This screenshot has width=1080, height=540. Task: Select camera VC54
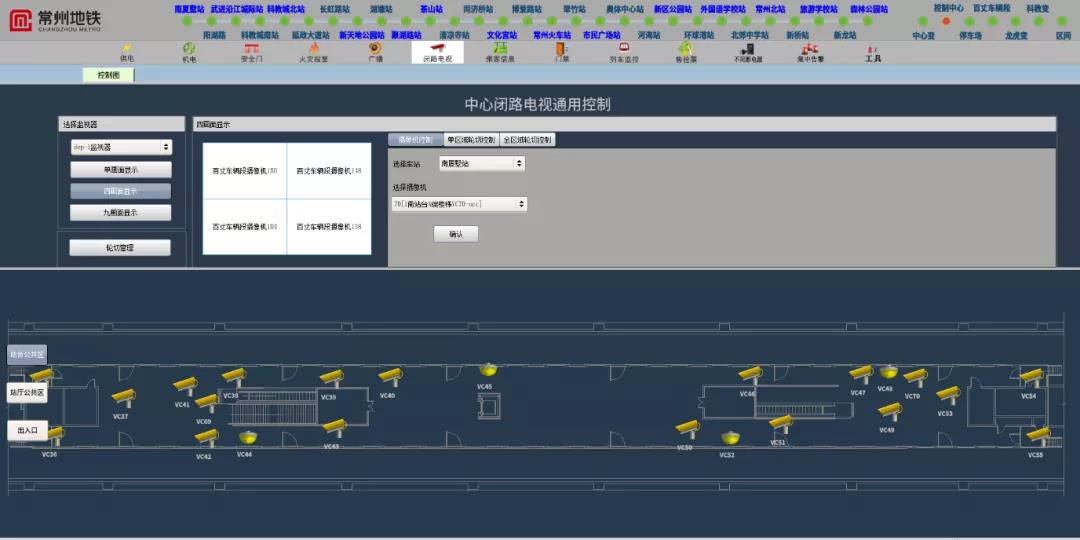pos(1031,377)
